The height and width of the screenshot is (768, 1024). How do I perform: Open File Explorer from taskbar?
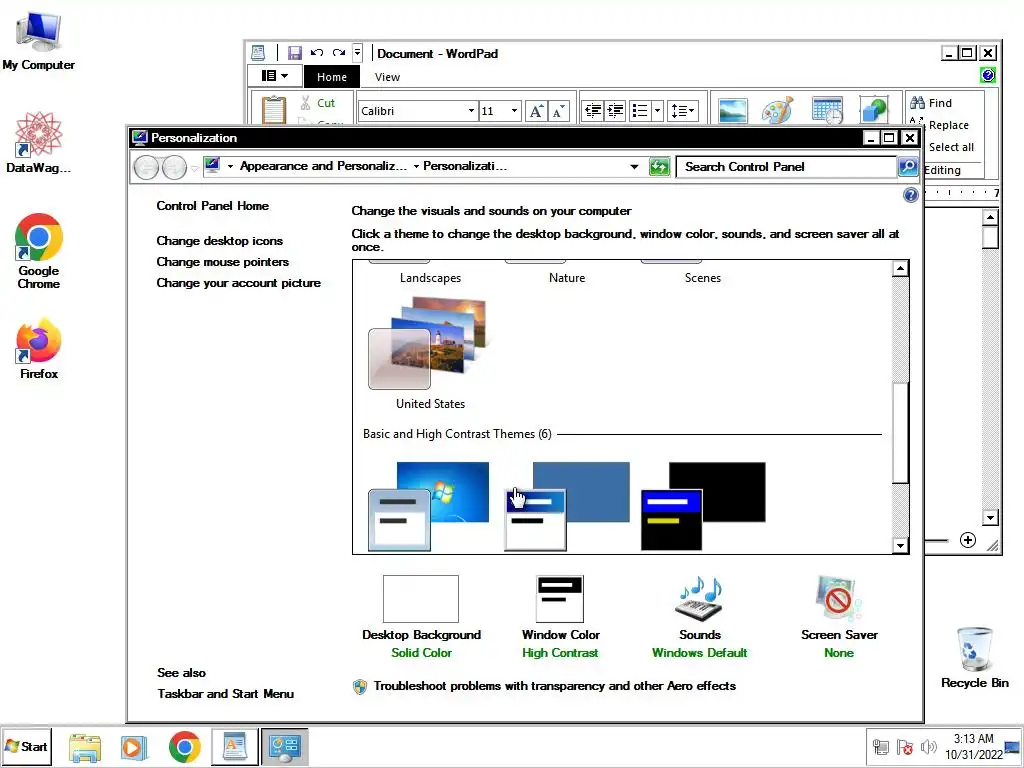85,747
